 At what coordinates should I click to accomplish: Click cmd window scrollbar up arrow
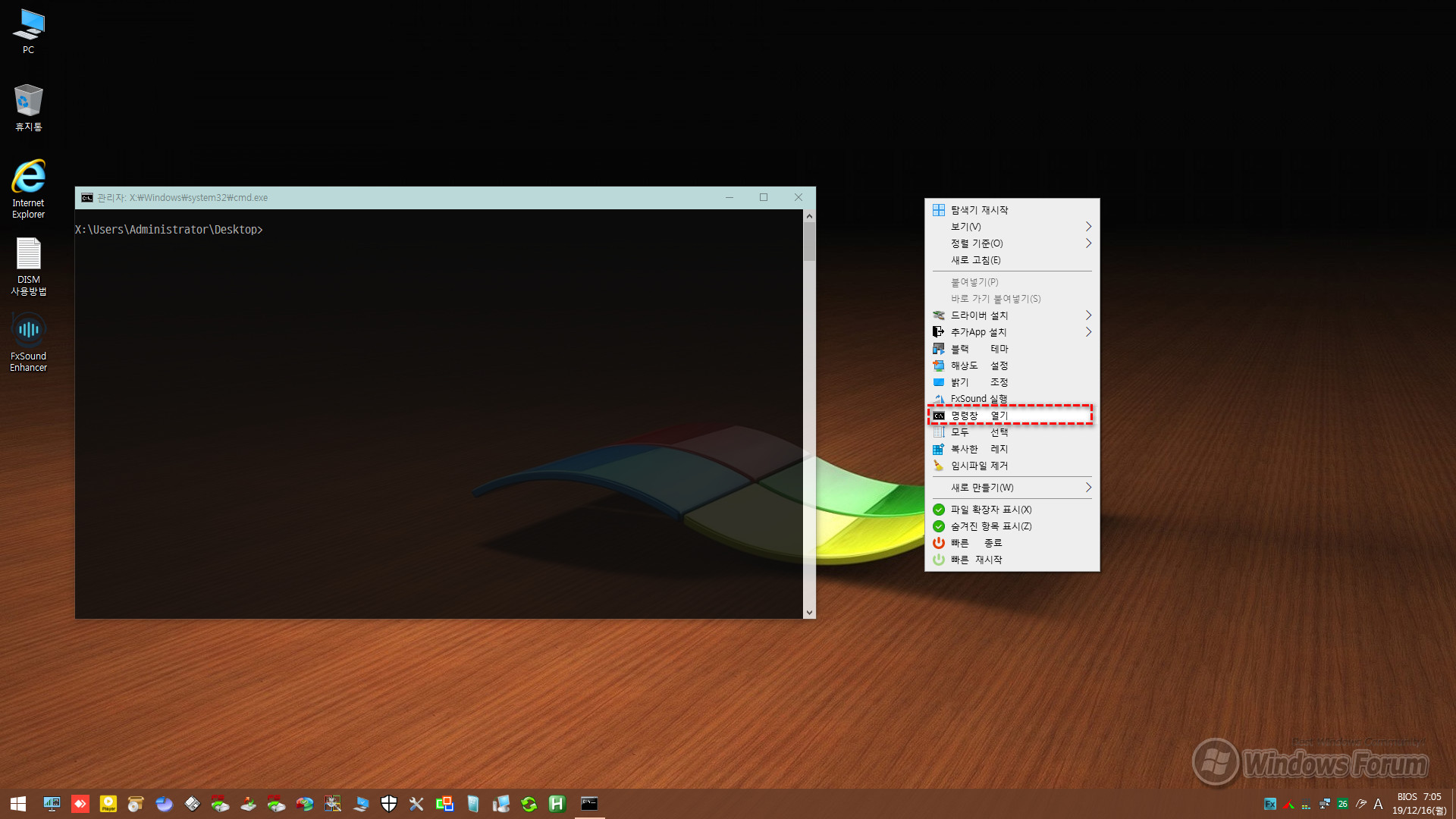(809, 216)
